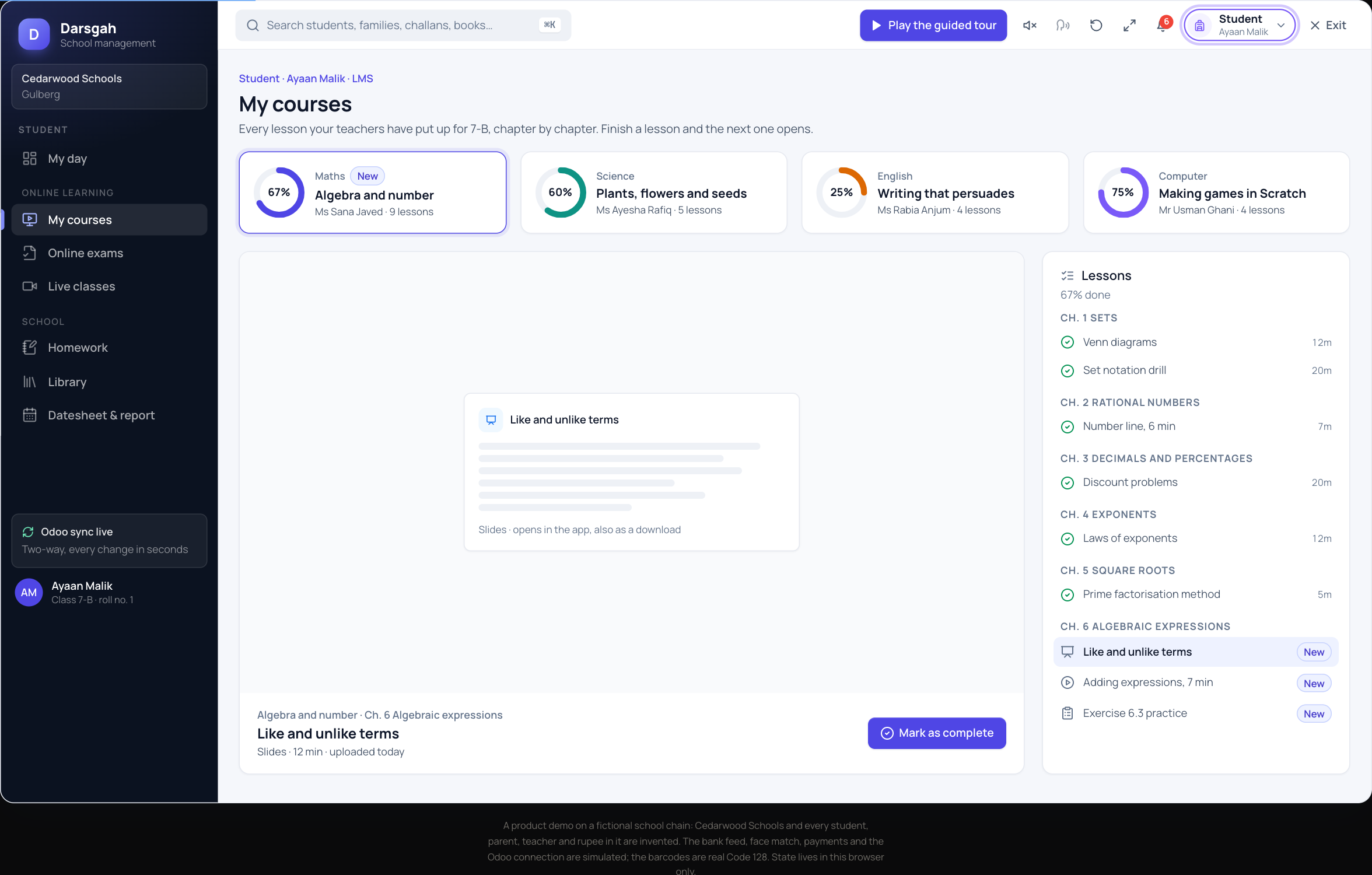Open Library in the sidebar
The image size is (1372, 875).
point(109,382)
